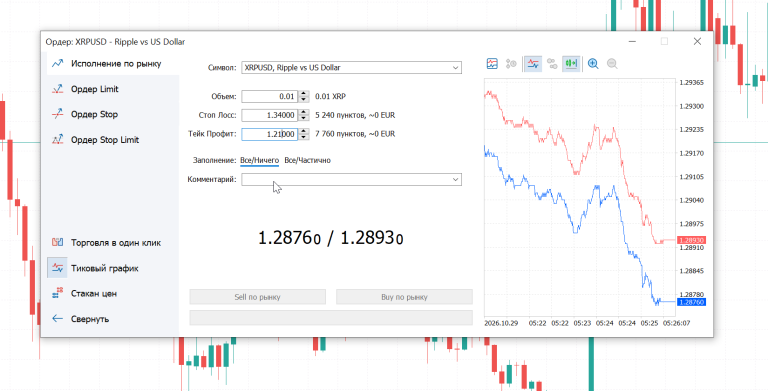Click greyed connected-nodes toolbar icon
This screenshot has height=391, width=768.
(x=552, y=64)
